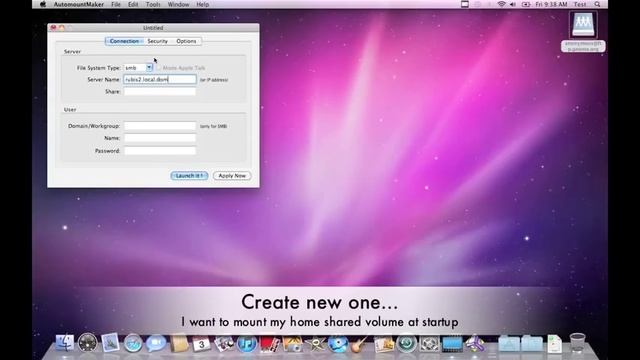Open the Finder icon in the Dock
The width and height of the screenshot is (640, 360).
[x=65, y=343]
